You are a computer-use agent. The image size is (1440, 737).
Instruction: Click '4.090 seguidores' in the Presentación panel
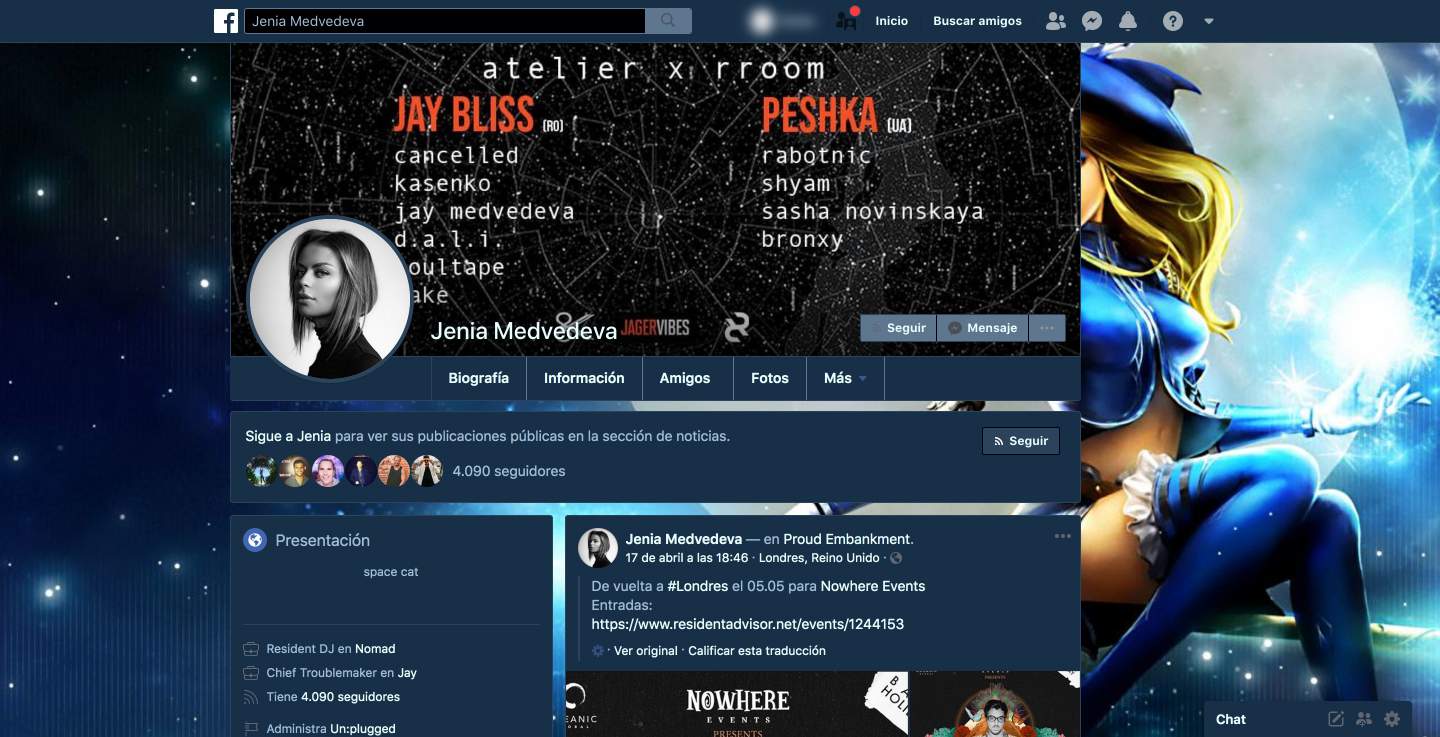pyautogui.click(x=350, y=697)
